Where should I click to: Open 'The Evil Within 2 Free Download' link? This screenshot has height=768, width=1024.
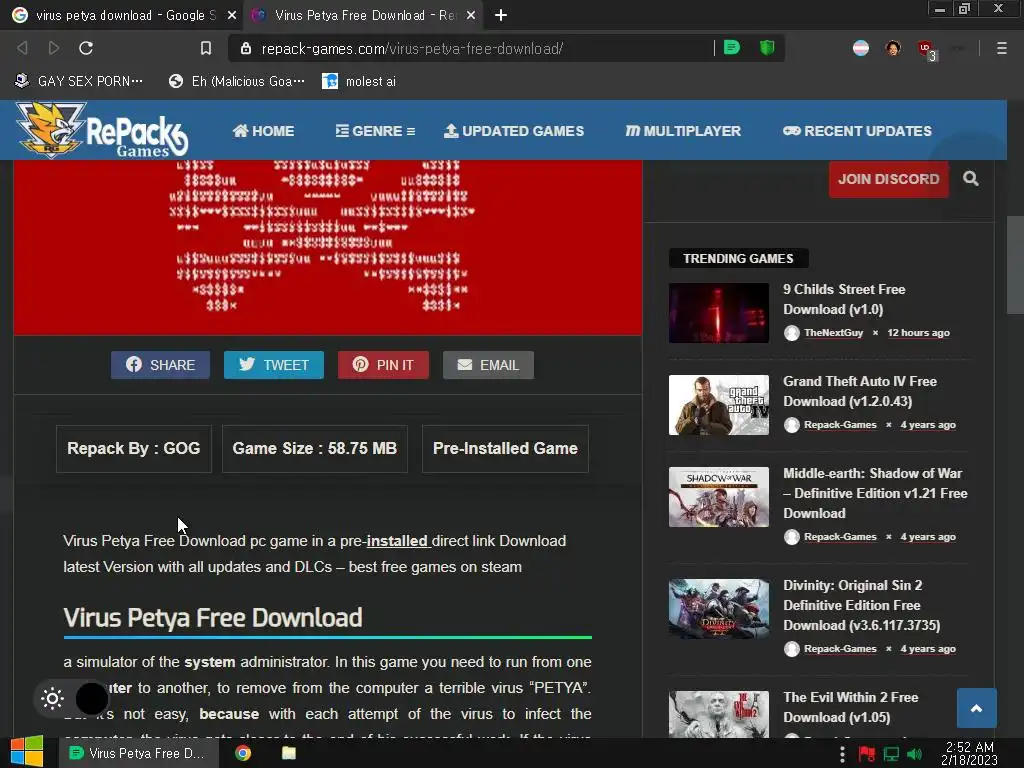point(850,707)
